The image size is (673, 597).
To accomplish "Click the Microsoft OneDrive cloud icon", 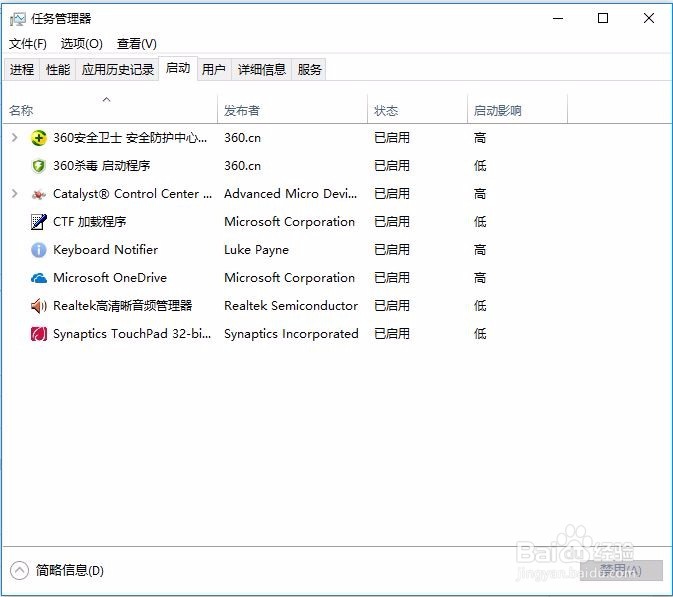I will [x=39, y=278].
